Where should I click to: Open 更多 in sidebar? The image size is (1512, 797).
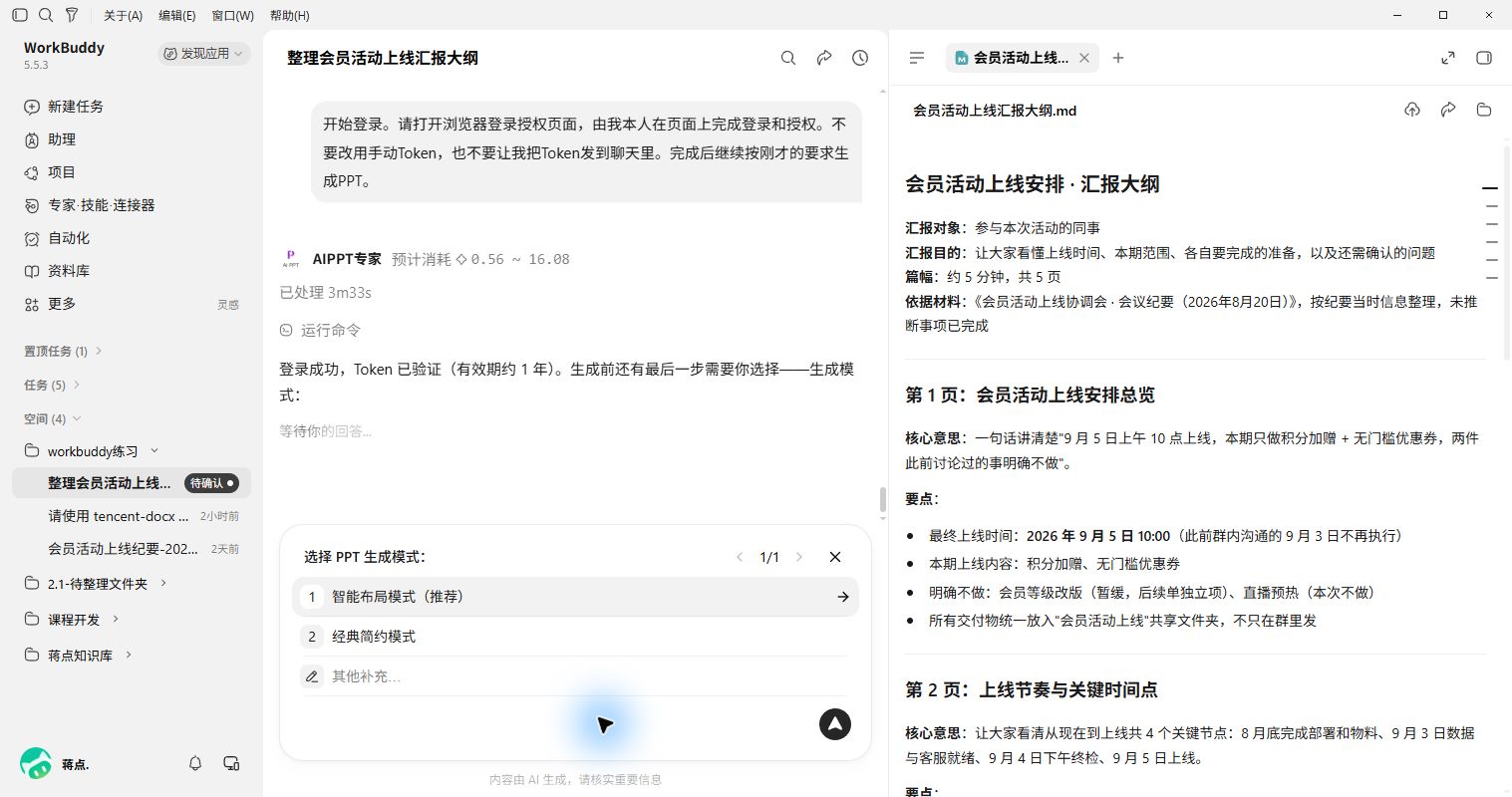coord(132,304)
